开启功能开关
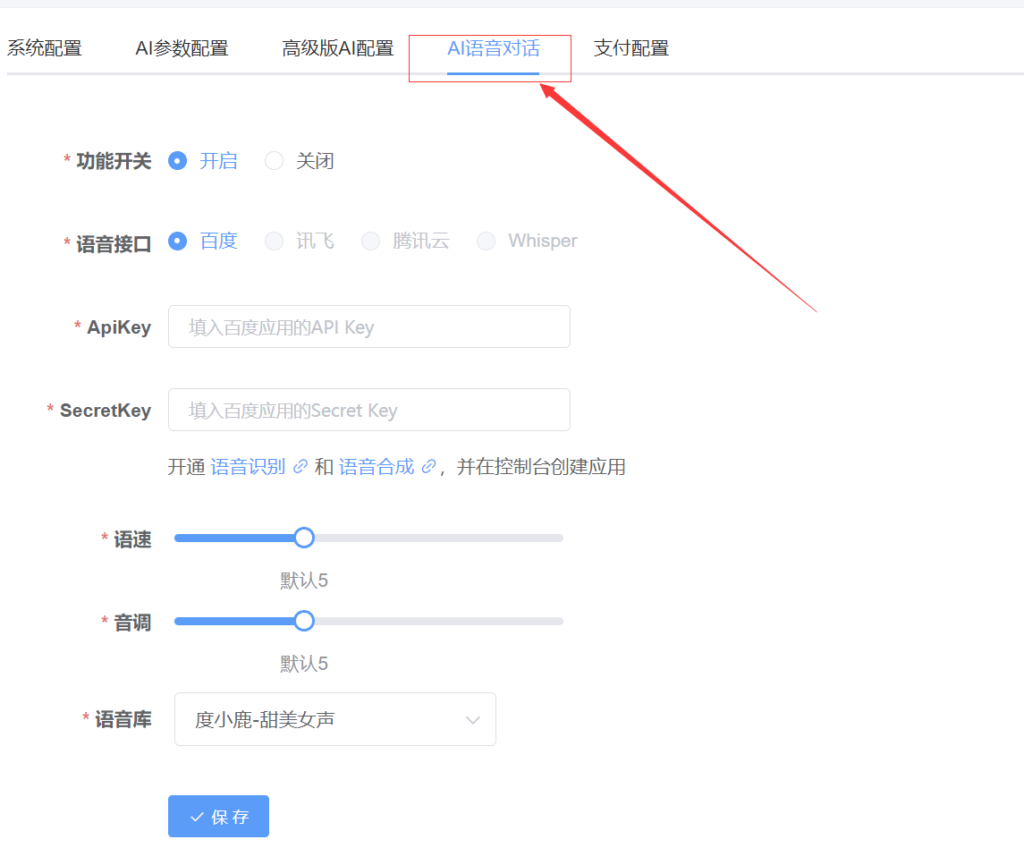 [x=177, y=161]
